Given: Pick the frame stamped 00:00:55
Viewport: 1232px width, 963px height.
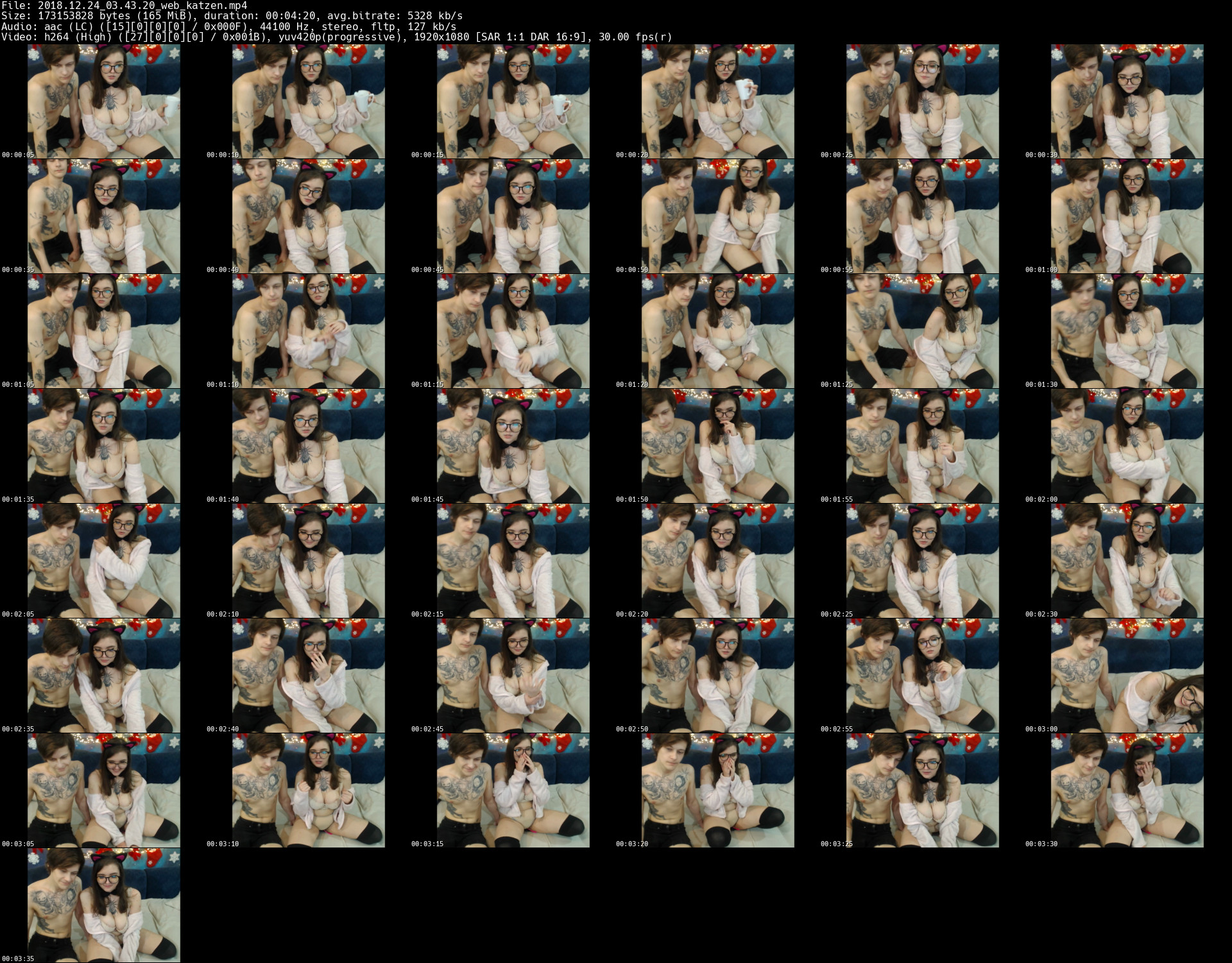Looking at the screenshot, I should click(923, 216).
